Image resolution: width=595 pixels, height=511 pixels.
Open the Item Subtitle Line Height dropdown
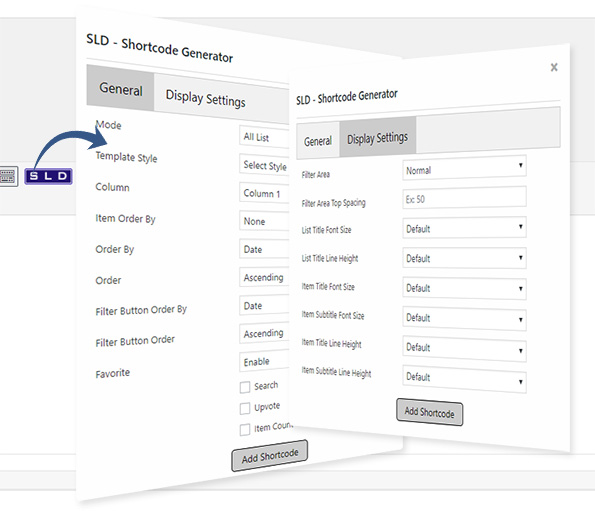click(x=464, y=379)
